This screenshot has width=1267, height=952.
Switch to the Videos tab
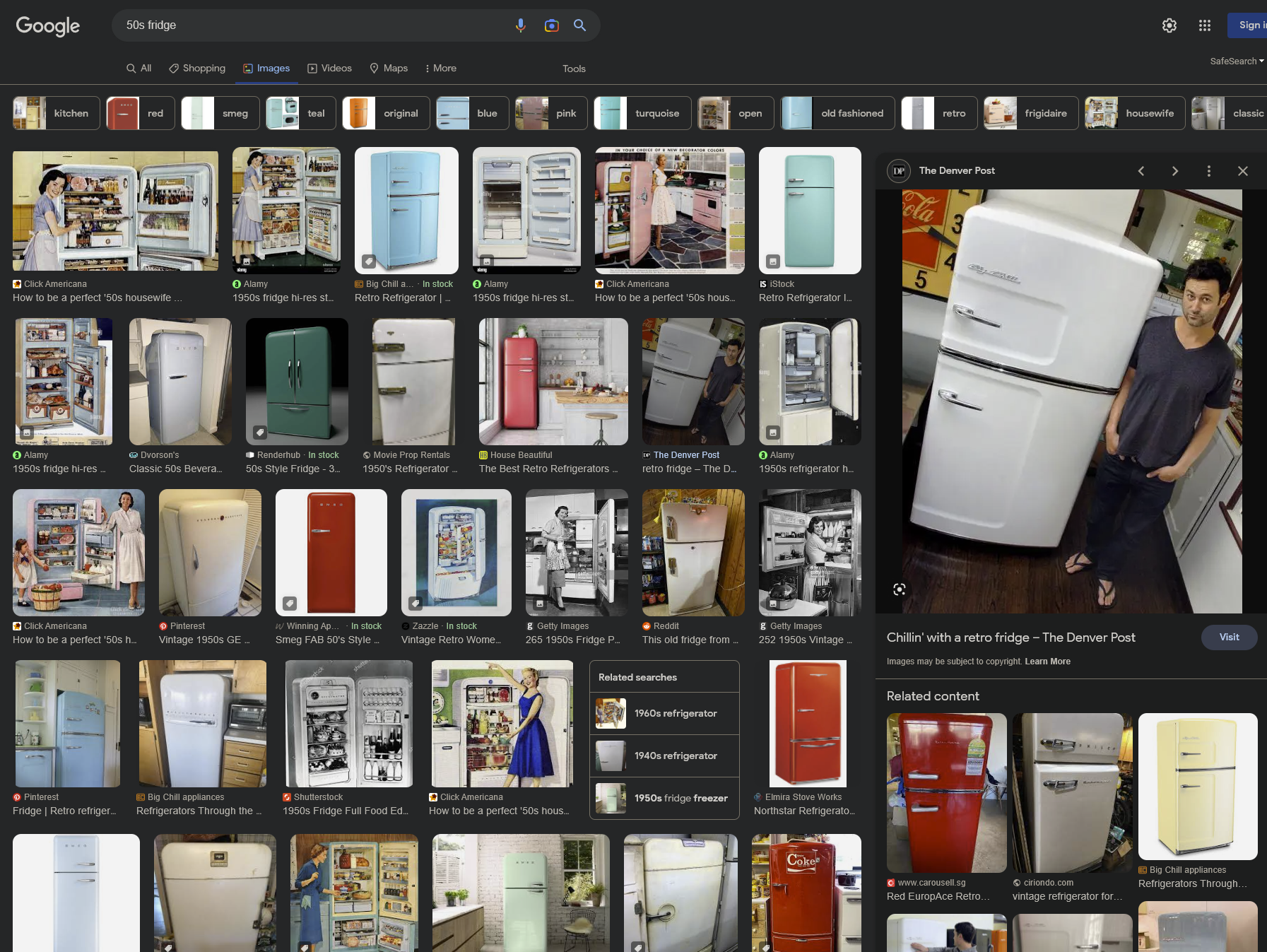[x=329, y=69]
